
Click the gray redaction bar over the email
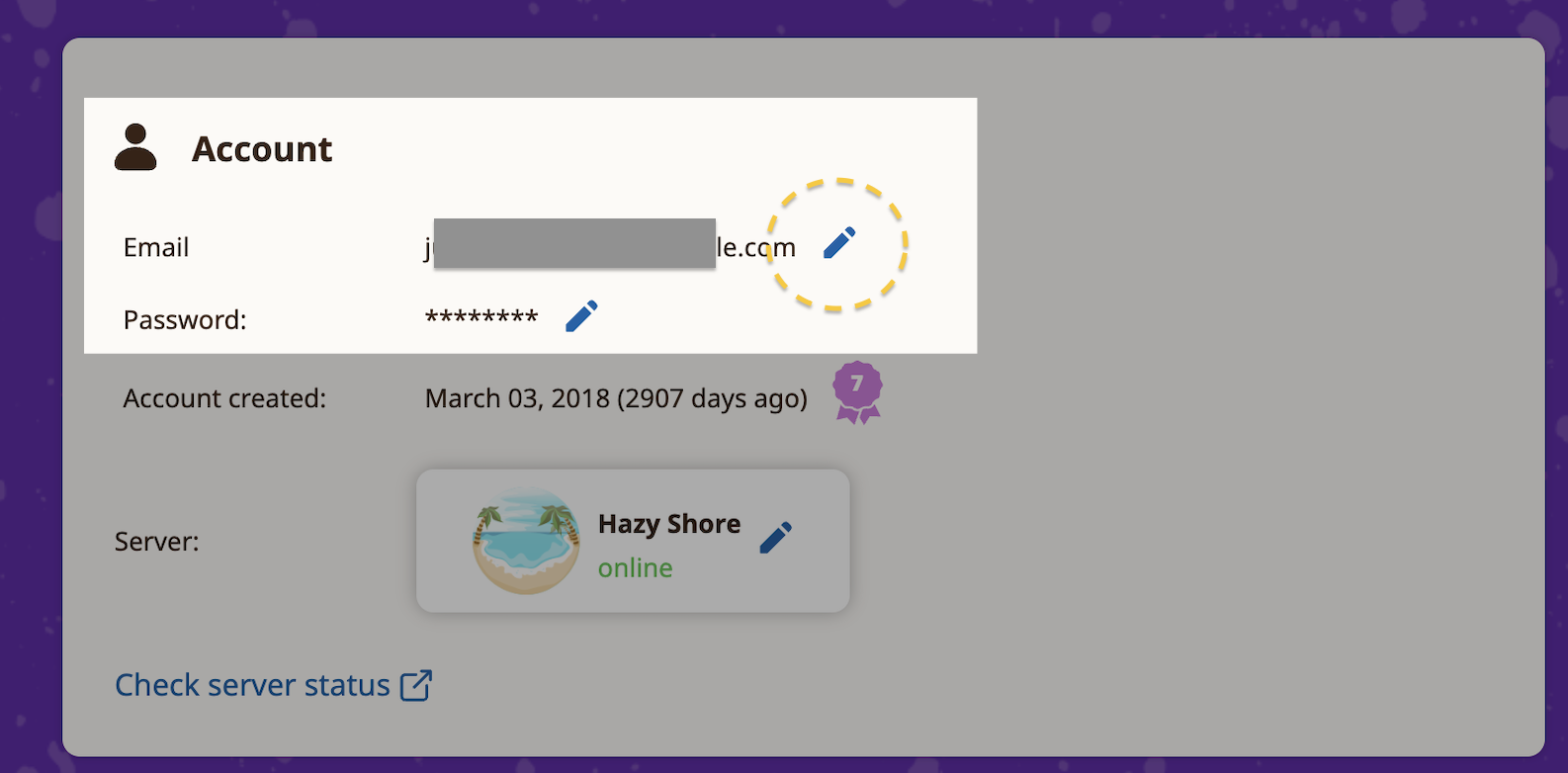pos(573,243)
